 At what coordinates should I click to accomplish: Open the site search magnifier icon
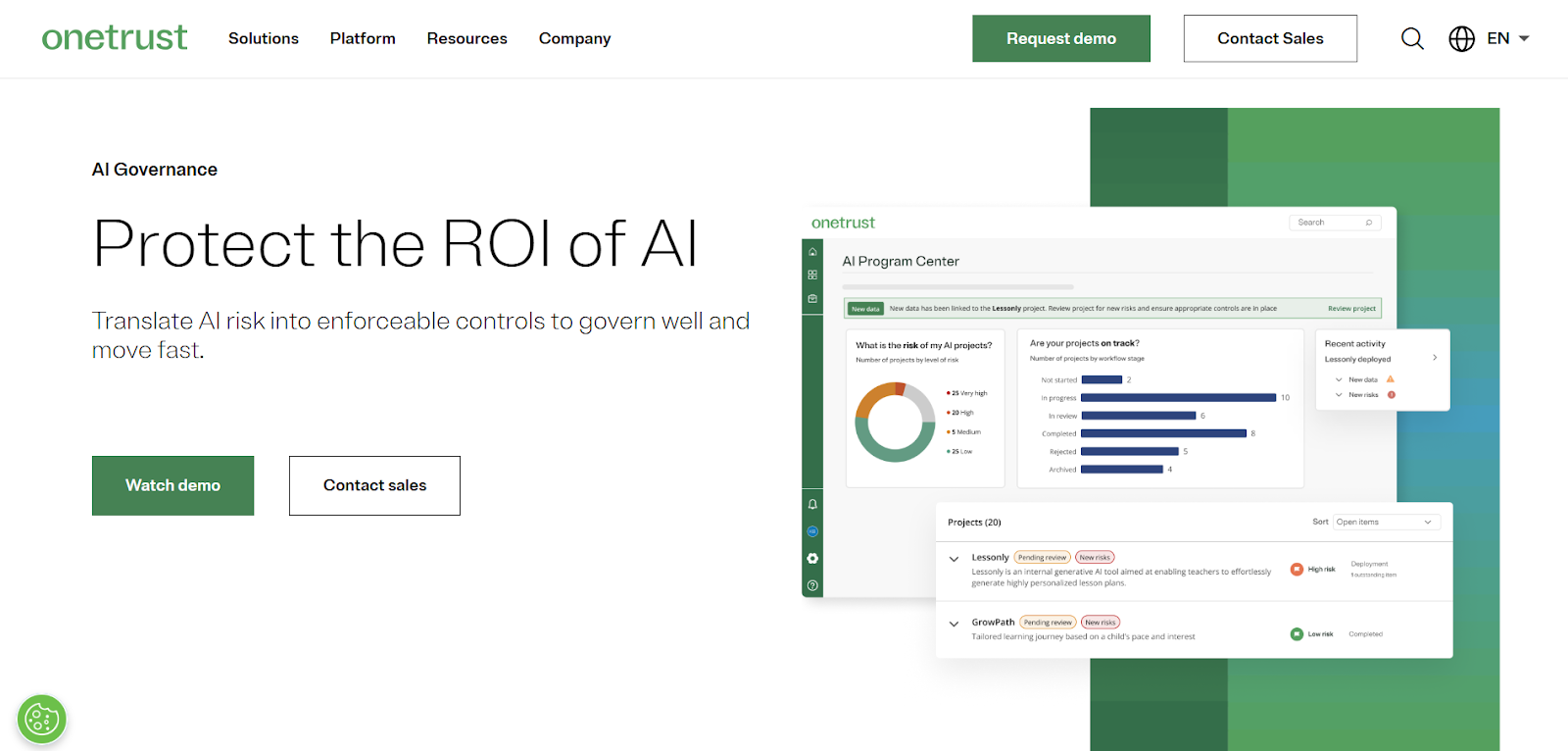coord(1412,38)
